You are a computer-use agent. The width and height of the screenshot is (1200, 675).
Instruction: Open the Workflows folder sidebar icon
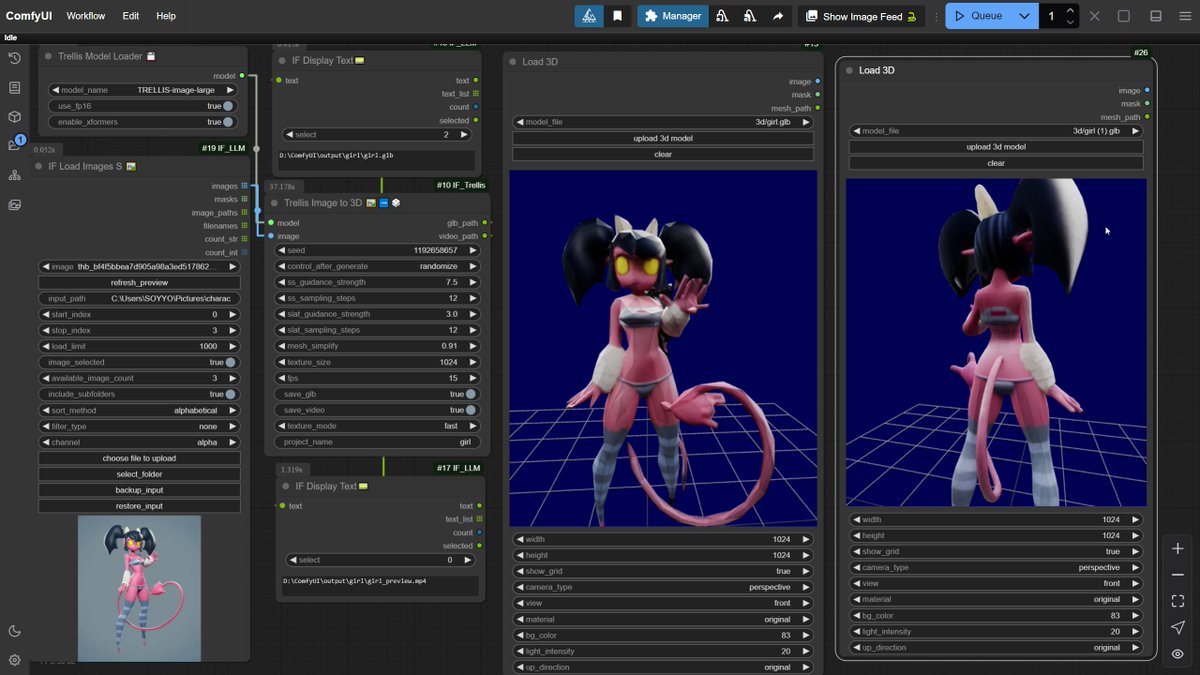click(14, 146)
